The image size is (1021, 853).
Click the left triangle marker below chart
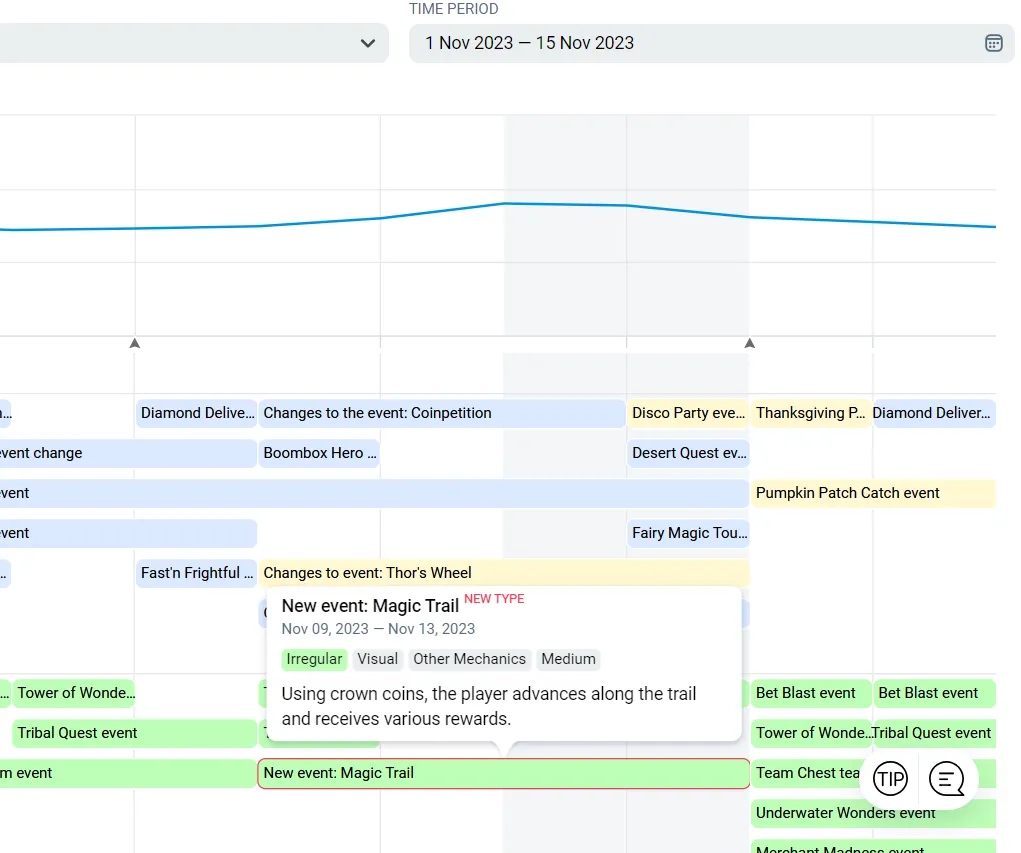tap(135, 343)
